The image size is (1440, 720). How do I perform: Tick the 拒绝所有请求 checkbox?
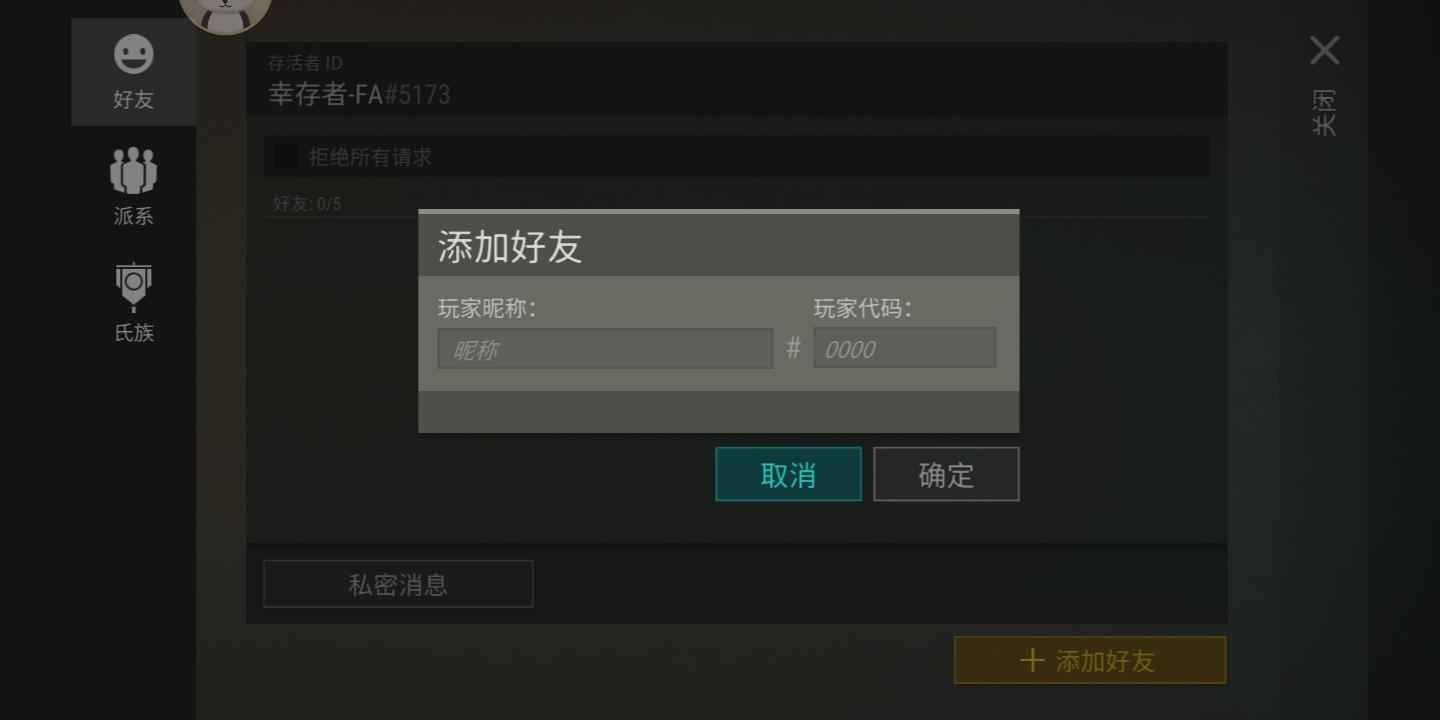tap(286, 156)
